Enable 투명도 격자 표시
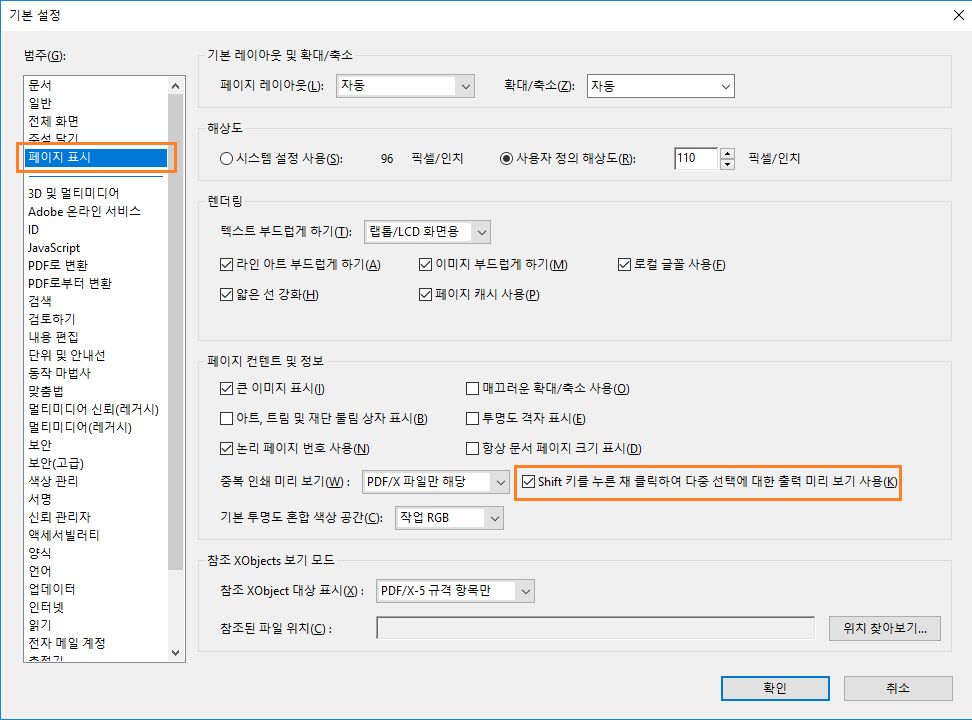The height and width of the screenshot is (720, 972). click(x=469, y=420)
